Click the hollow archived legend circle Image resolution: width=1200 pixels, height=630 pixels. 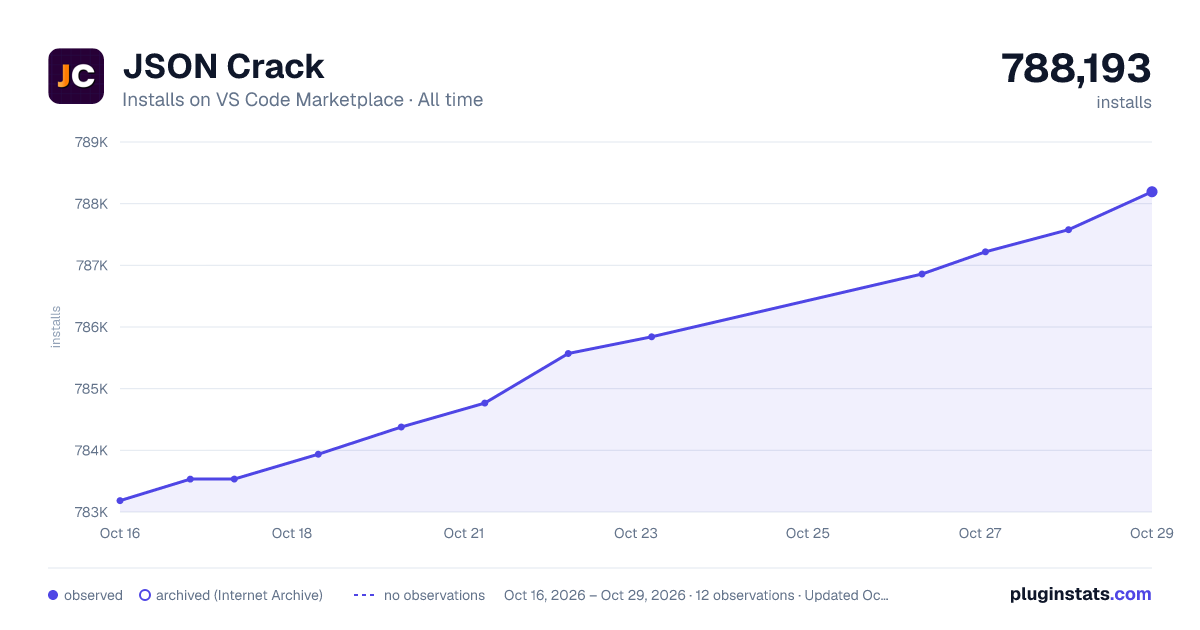pos(145,595)
